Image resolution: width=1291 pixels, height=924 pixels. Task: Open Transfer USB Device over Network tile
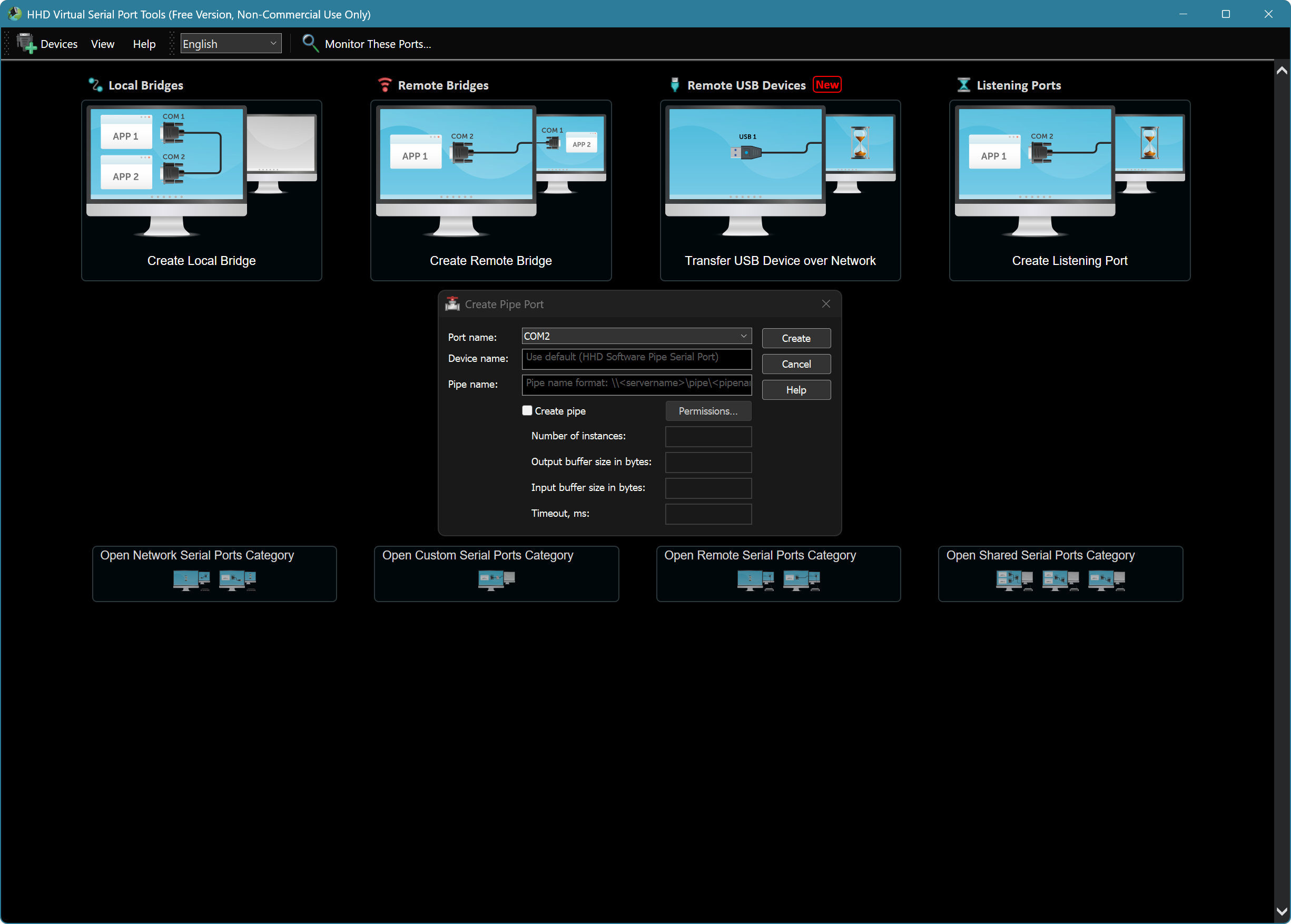(780, 191)
